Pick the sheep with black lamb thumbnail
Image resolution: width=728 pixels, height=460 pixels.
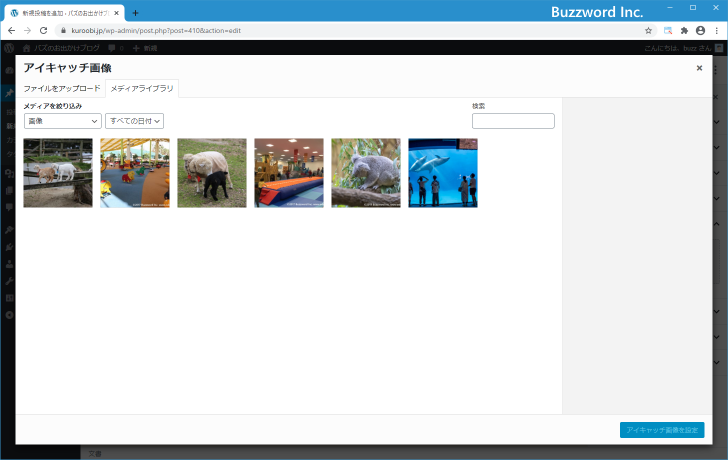(212, 173)
